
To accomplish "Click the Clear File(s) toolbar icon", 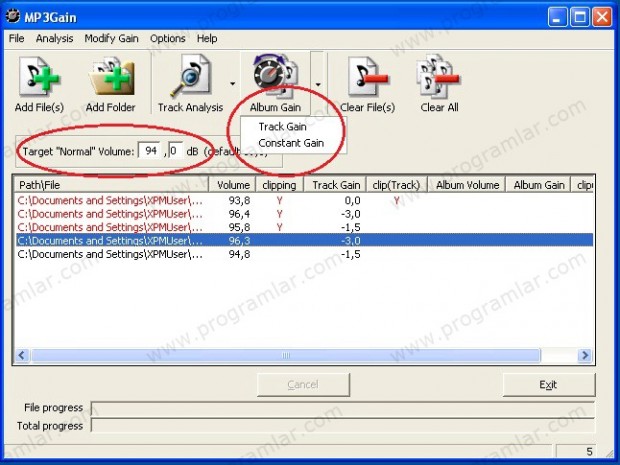I will [x=367, y=76].
